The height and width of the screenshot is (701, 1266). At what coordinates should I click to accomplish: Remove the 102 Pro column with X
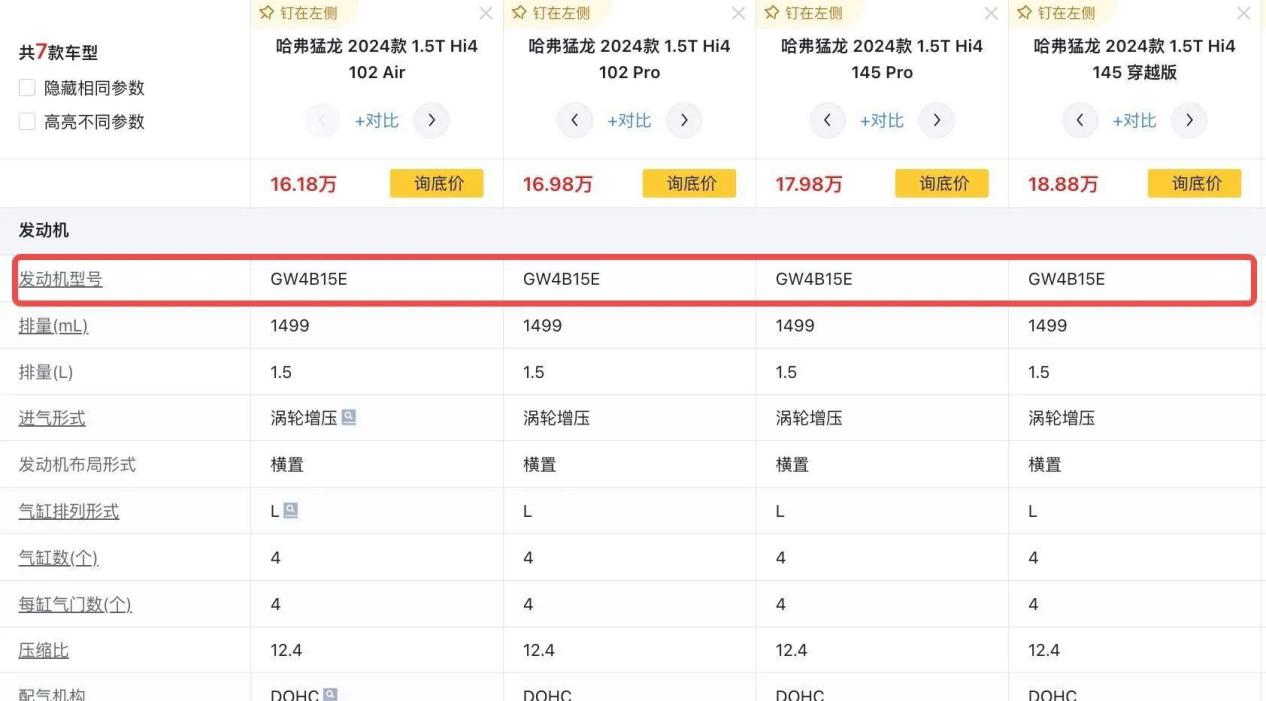pos(739,13)
